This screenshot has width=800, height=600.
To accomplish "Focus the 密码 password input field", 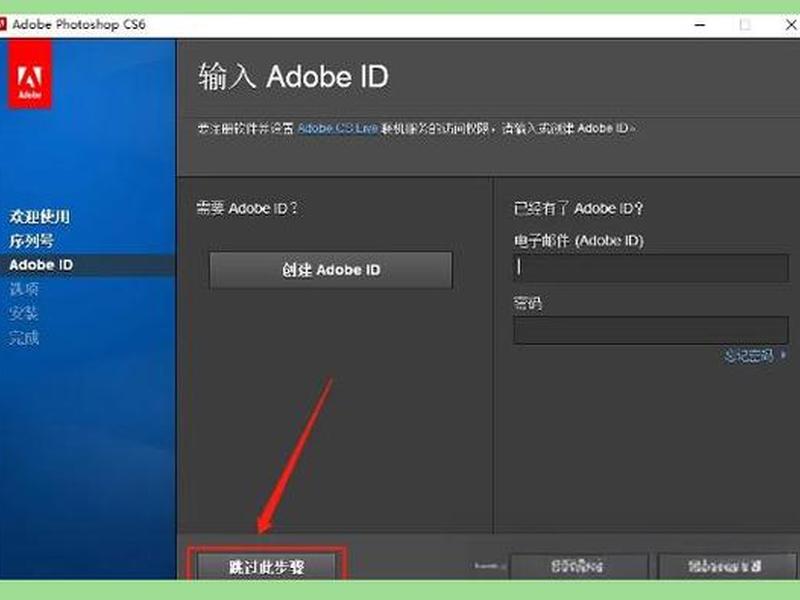I will [651, 330].
